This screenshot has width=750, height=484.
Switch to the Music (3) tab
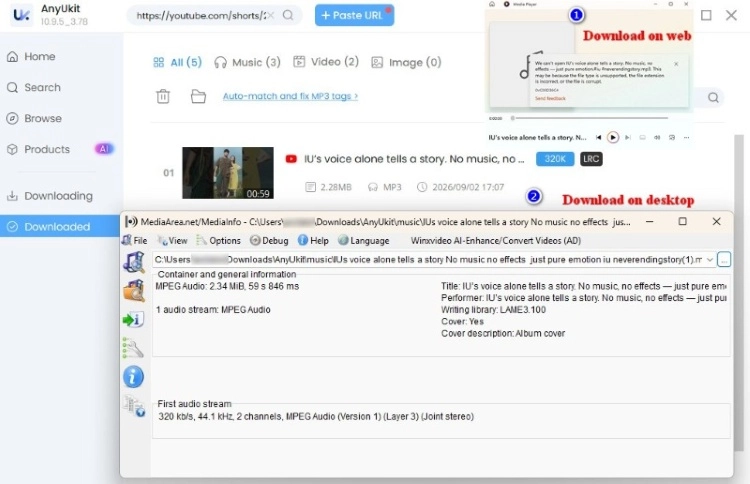point(247,62)
